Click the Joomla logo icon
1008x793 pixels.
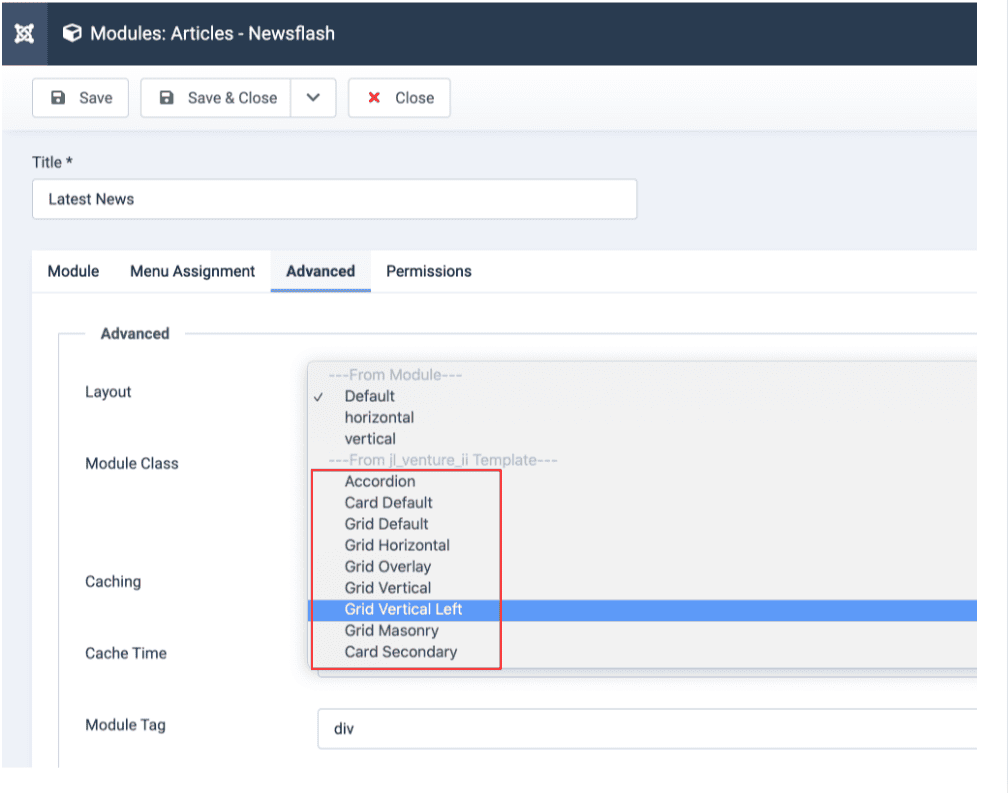(25, 33)
